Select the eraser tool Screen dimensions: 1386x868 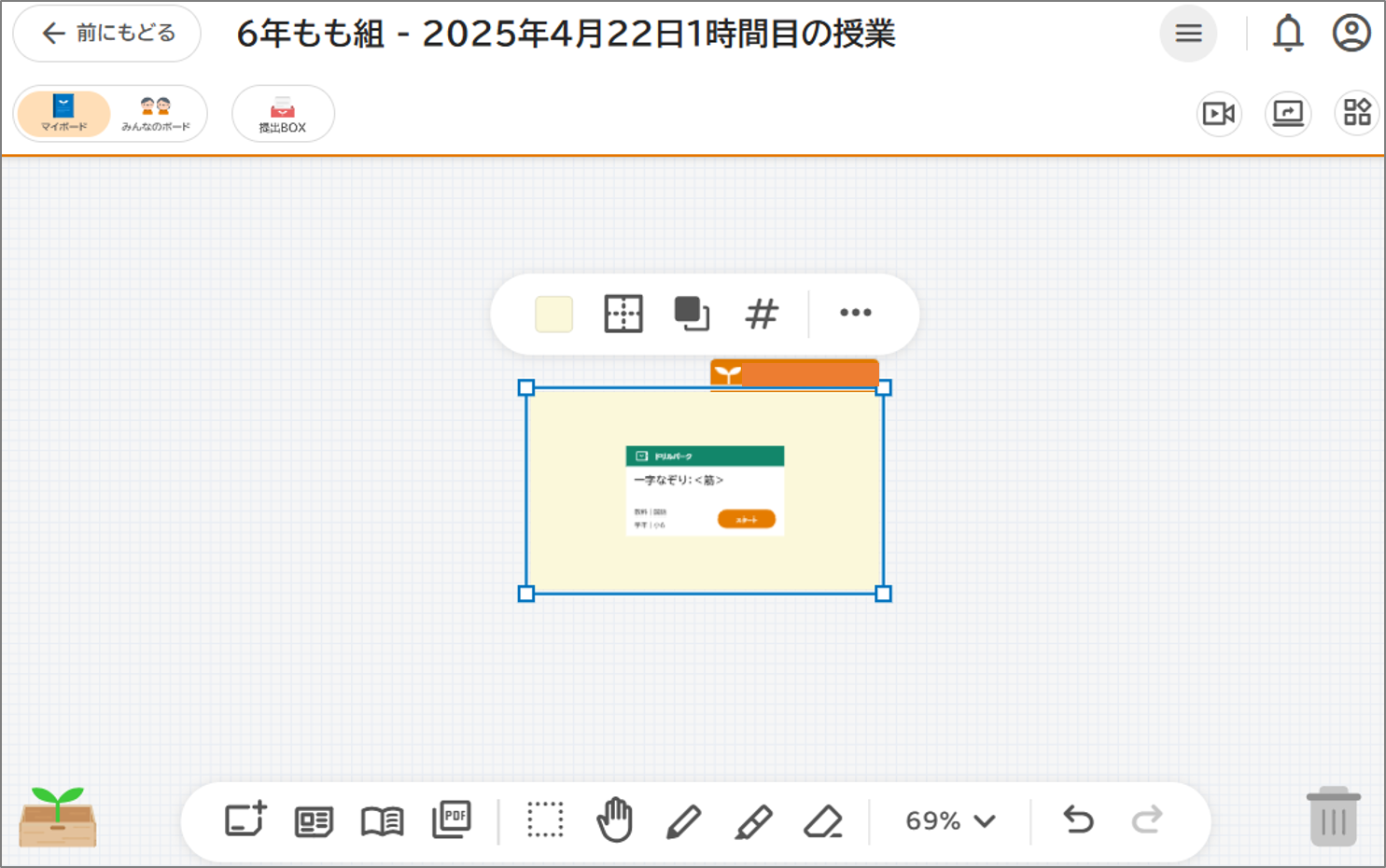(x=823, y=821)
